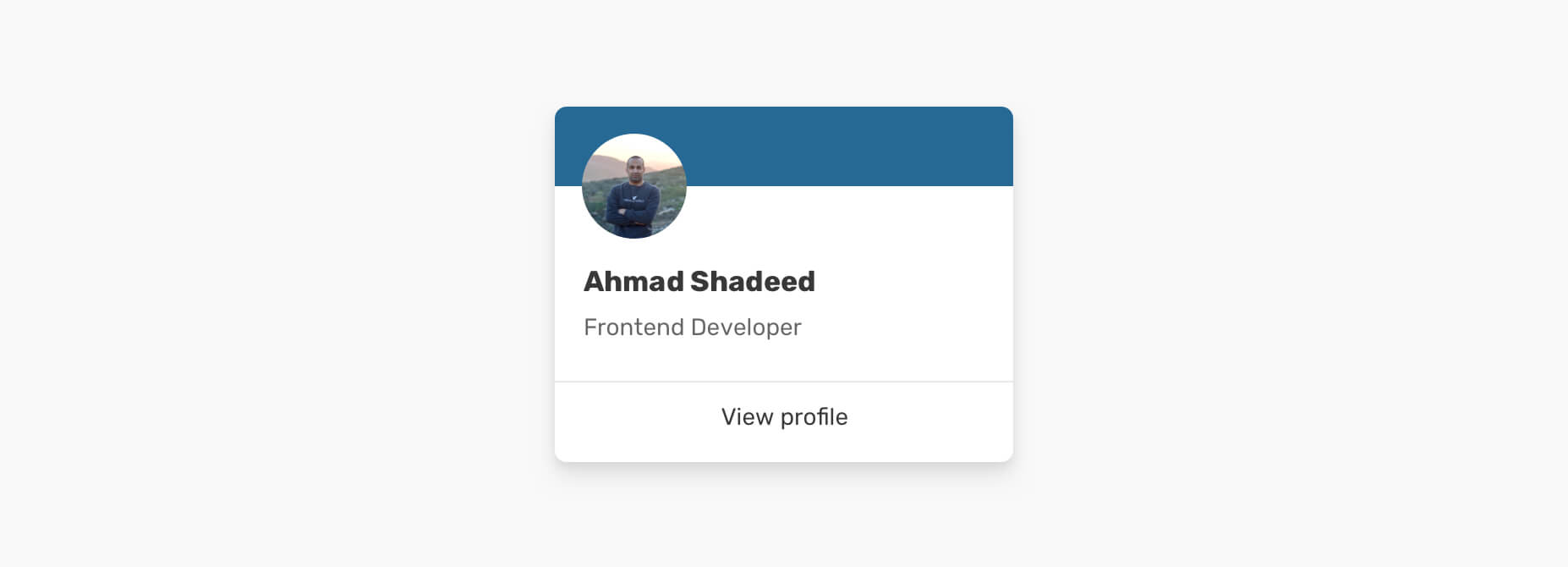This screenshot has width=1568, height=567.
Task: Click the word "Frontend" in the subtitle
Action: point(633,328)
